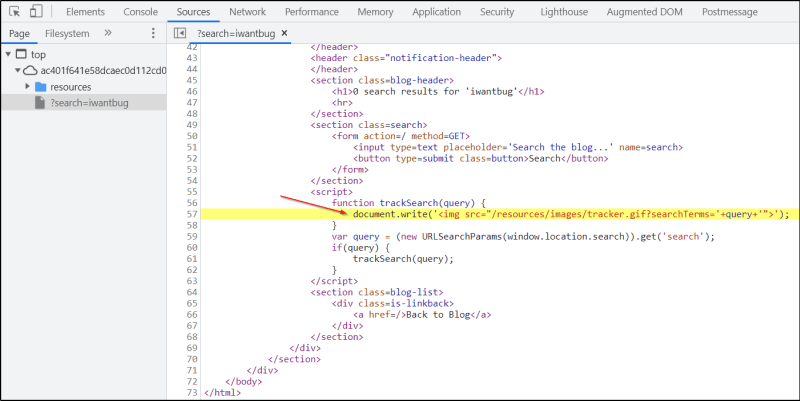Click the </form> closing tag line
This screenshot has width=800, height=401.
click(x=350, y=170)
